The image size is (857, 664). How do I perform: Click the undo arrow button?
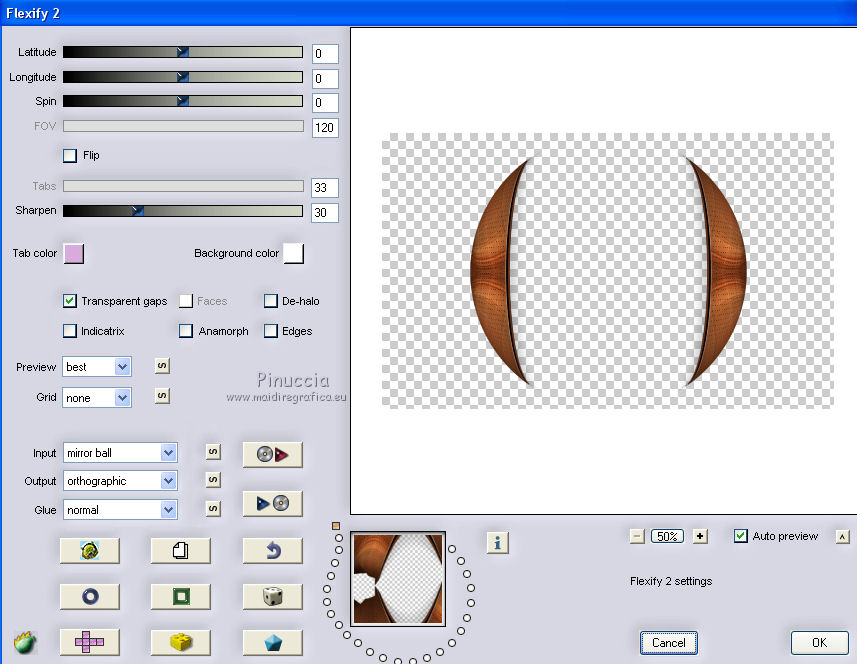pos(272,551)
